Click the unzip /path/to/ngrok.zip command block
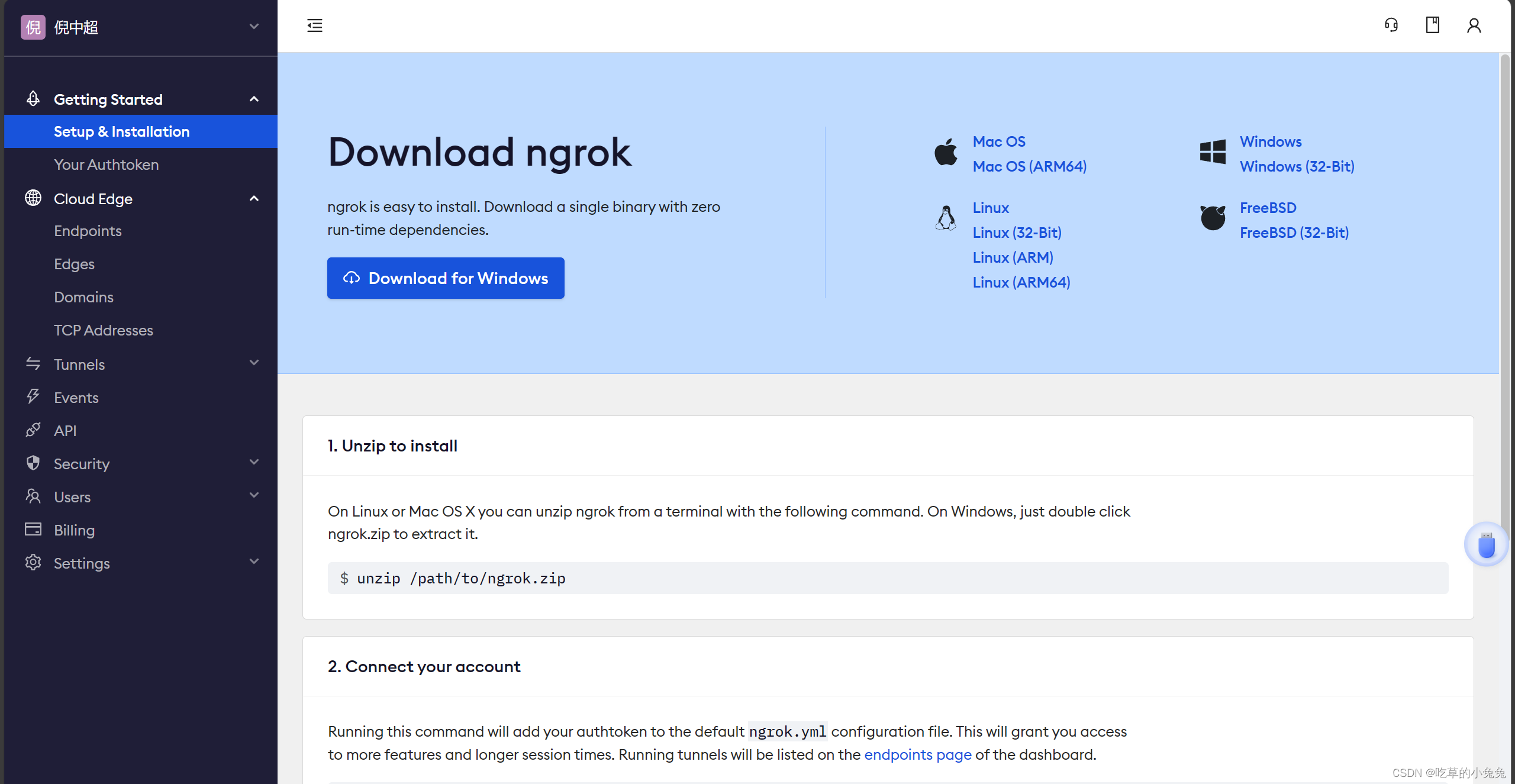 click(888, 578)
